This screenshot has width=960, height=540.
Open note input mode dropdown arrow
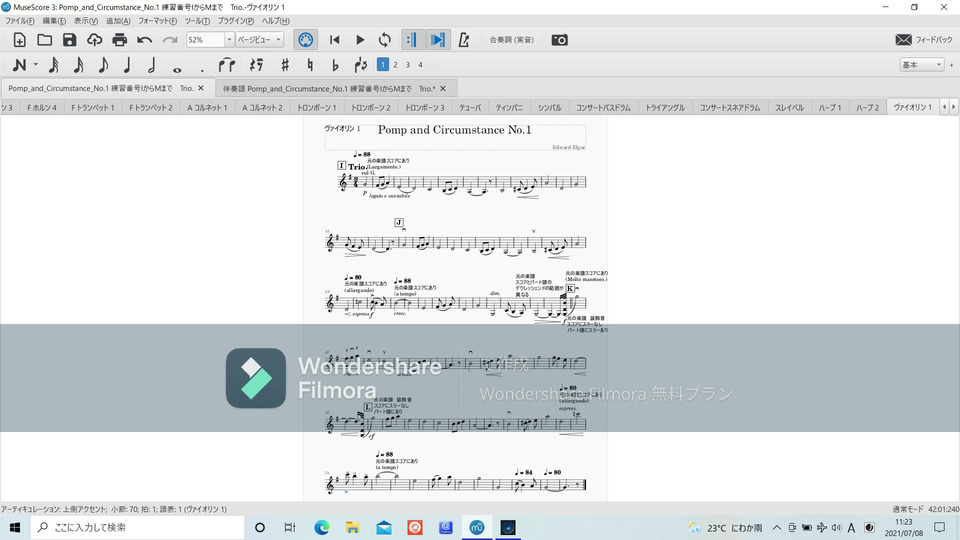[36, 65]
